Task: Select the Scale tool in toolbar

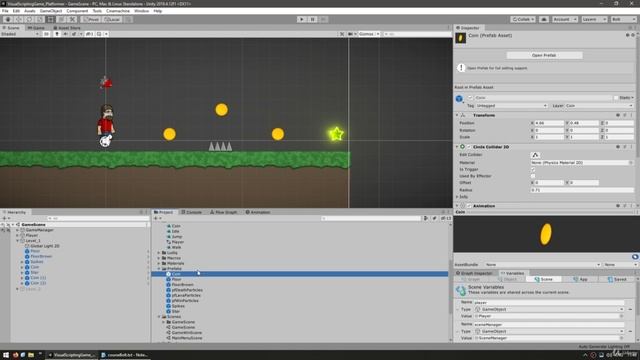Action: [40, 19]
